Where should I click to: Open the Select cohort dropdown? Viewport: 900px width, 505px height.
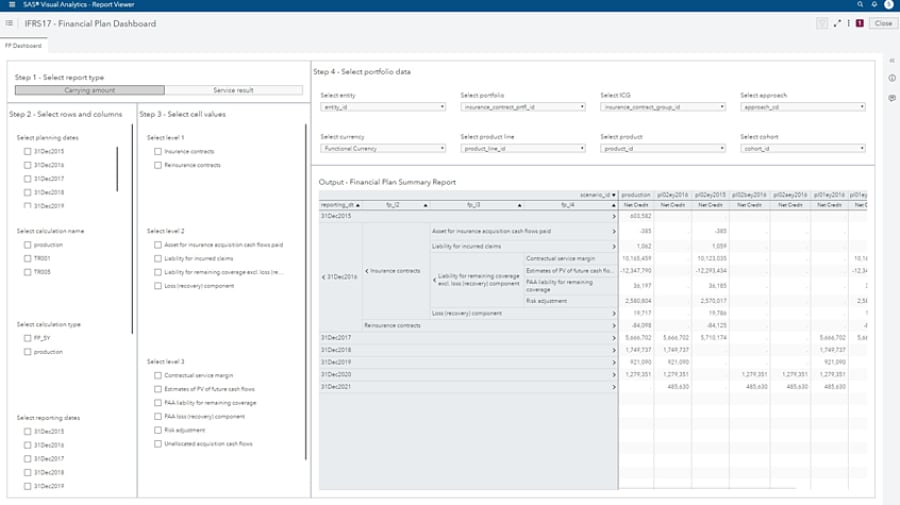click(x=802, y=148)
